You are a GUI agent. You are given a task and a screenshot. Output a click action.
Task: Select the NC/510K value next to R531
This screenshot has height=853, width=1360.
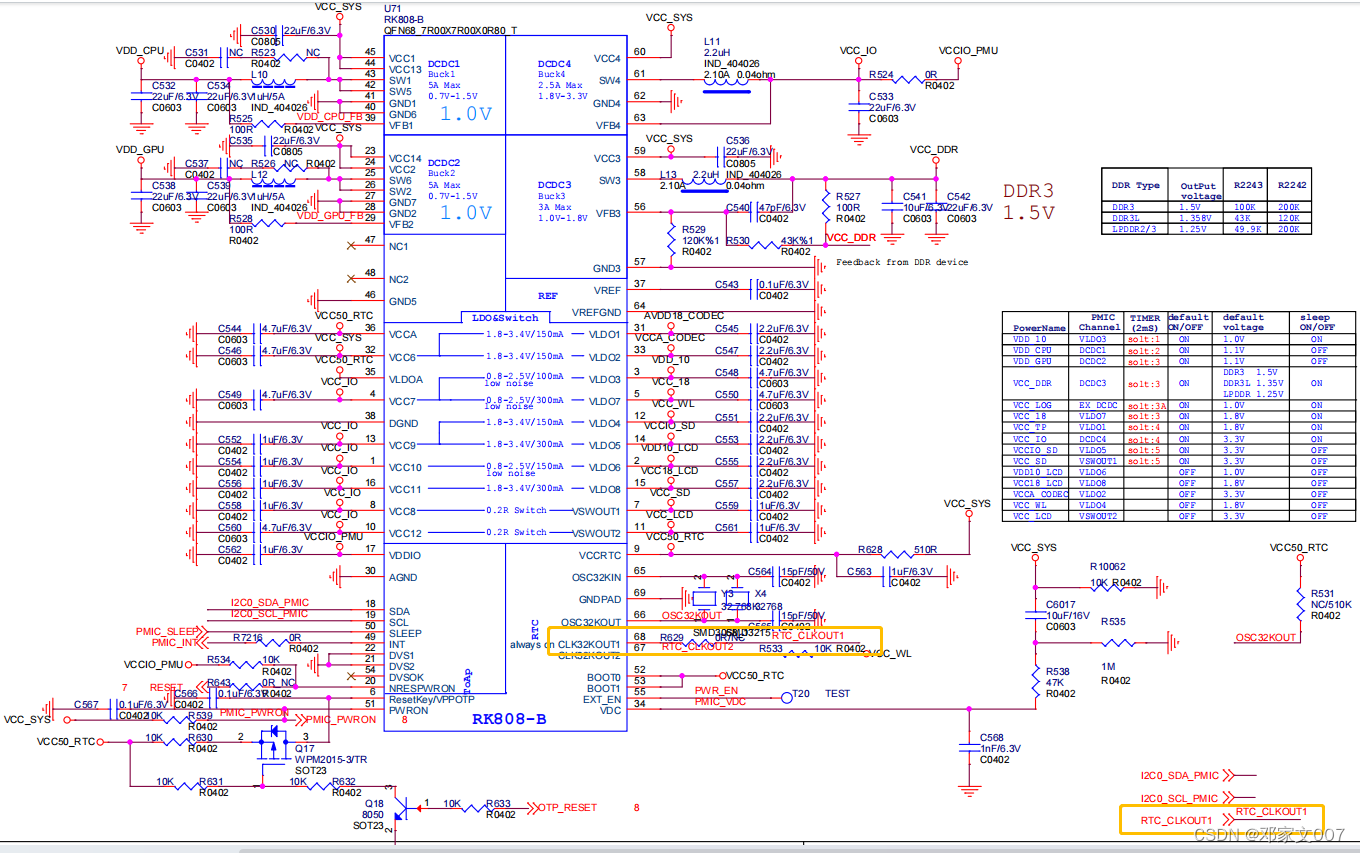(x=1330, y=605)
